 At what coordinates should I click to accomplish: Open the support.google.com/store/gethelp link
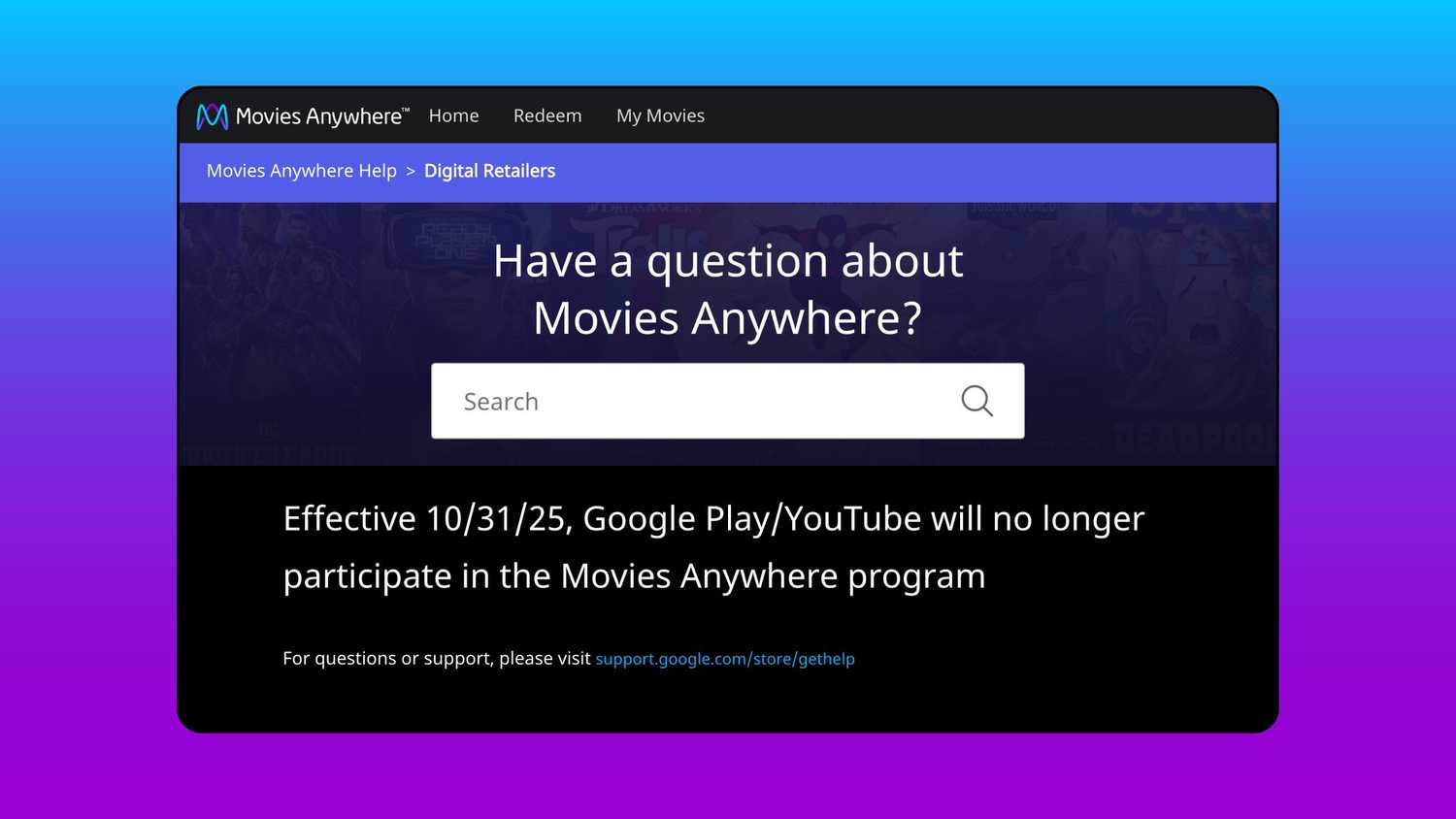(724, 659)
